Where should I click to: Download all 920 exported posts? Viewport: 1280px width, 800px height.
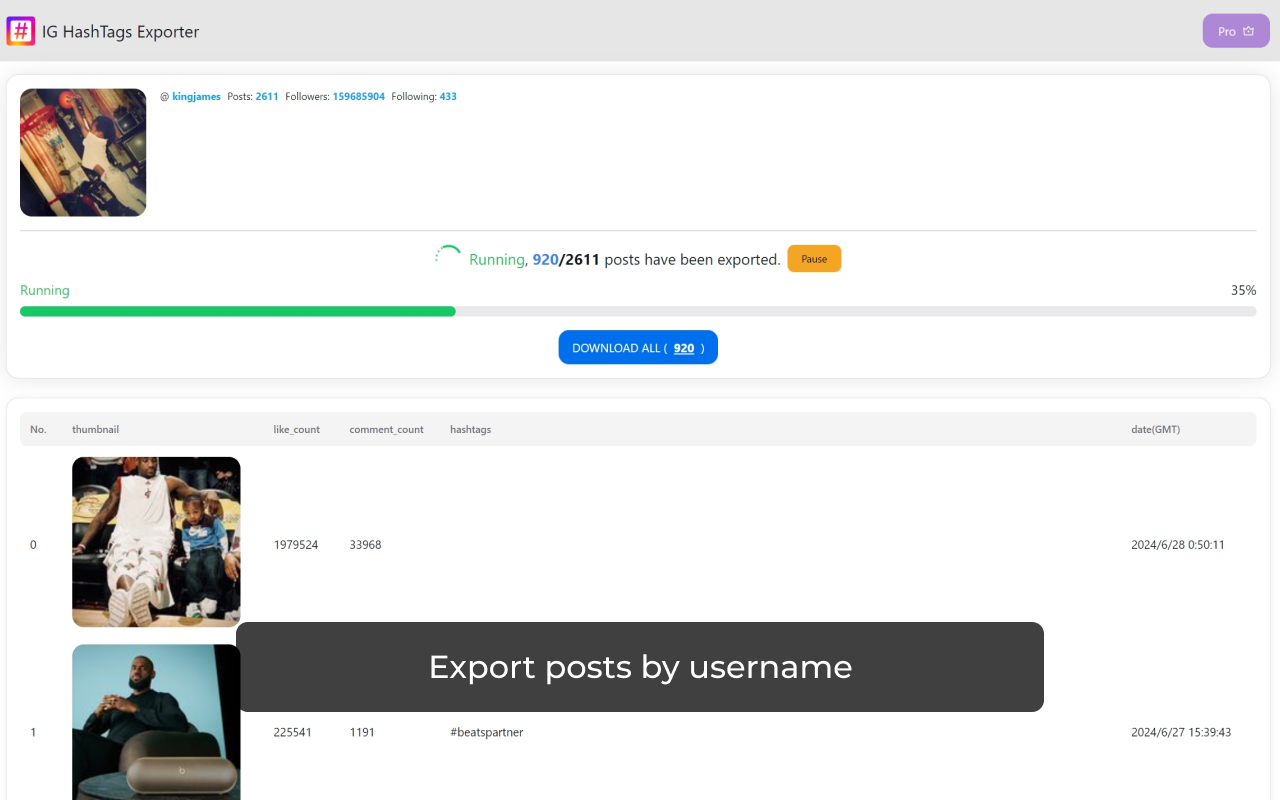pyautogui.click(x=638, y=348)
